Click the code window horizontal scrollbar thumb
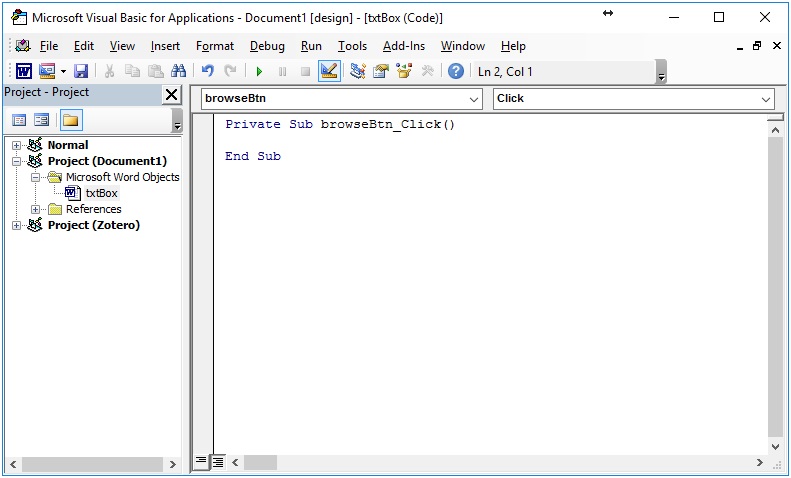 tap(260, 462)
